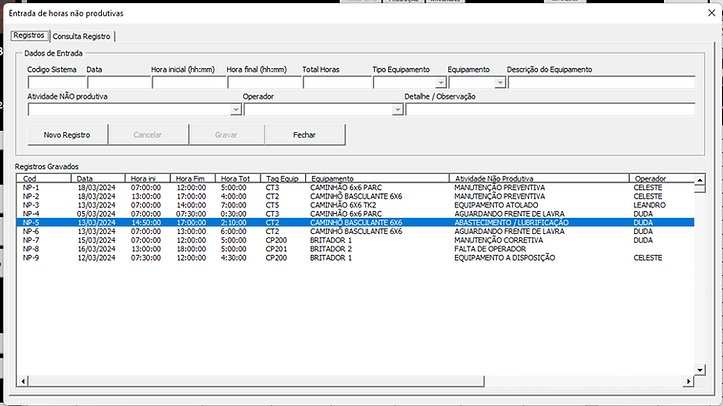Click the Data column header in list

pos(98,178)
